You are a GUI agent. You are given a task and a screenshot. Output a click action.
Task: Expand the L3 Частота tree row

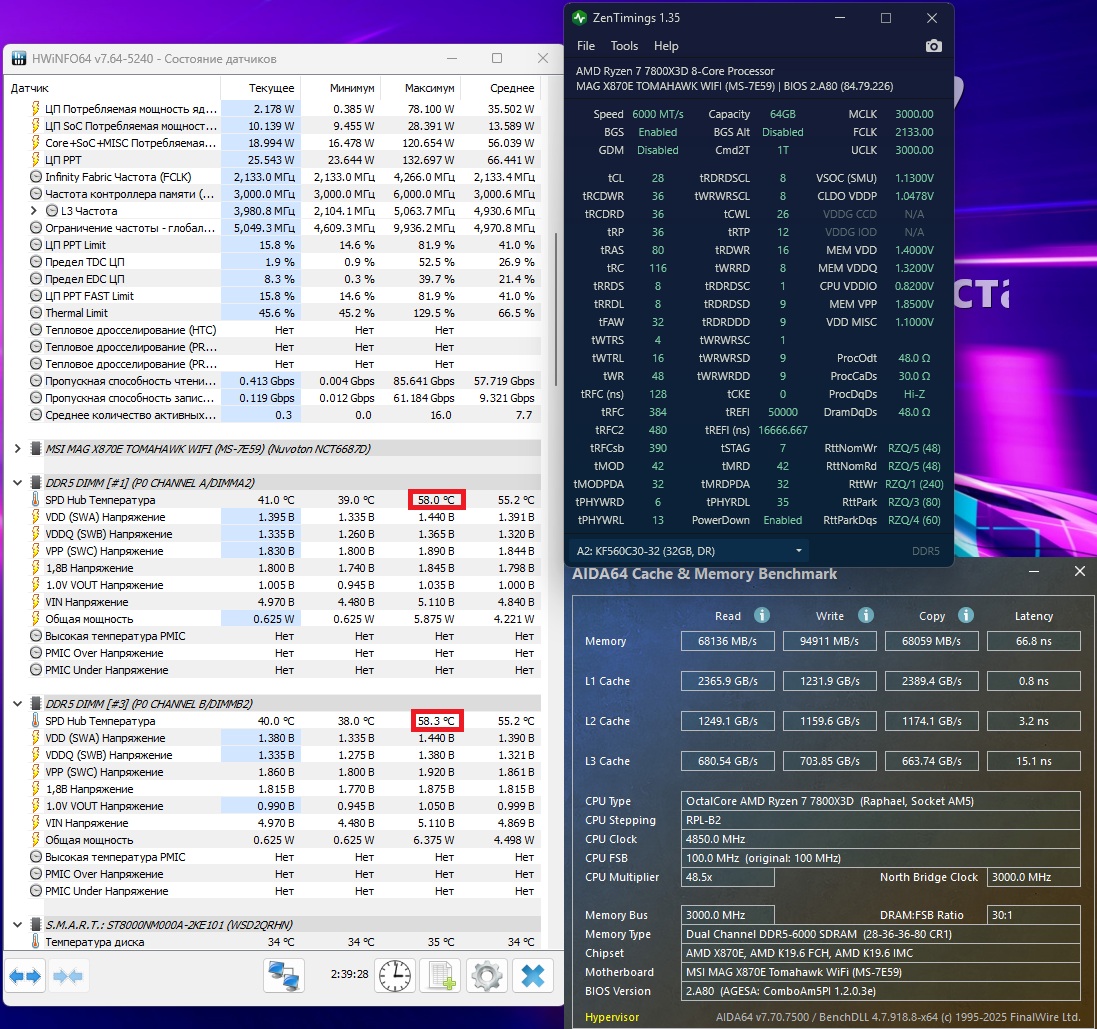[34, 211]
